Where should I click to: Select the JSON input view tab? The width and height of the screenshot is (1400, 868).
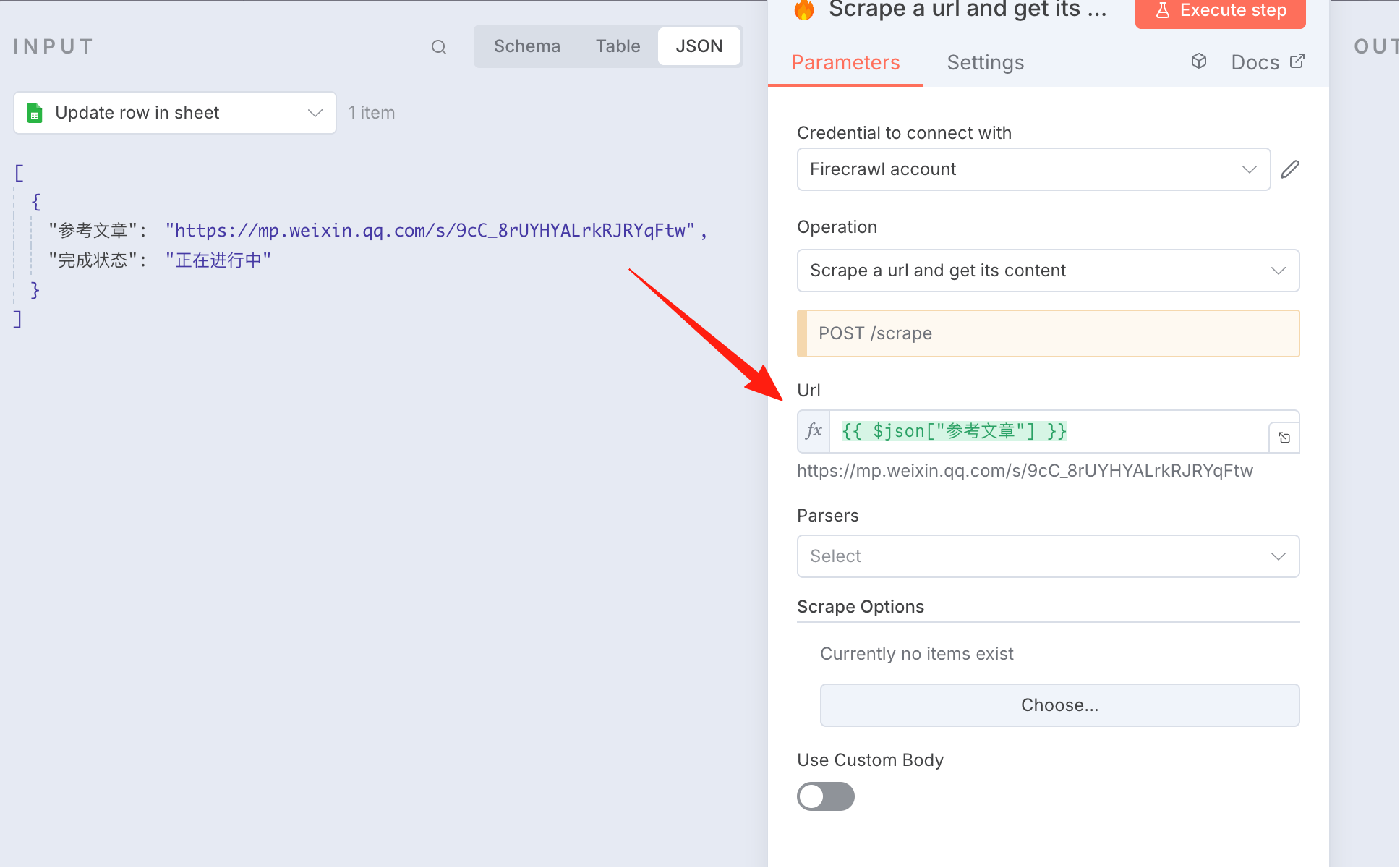coord(699,46)
